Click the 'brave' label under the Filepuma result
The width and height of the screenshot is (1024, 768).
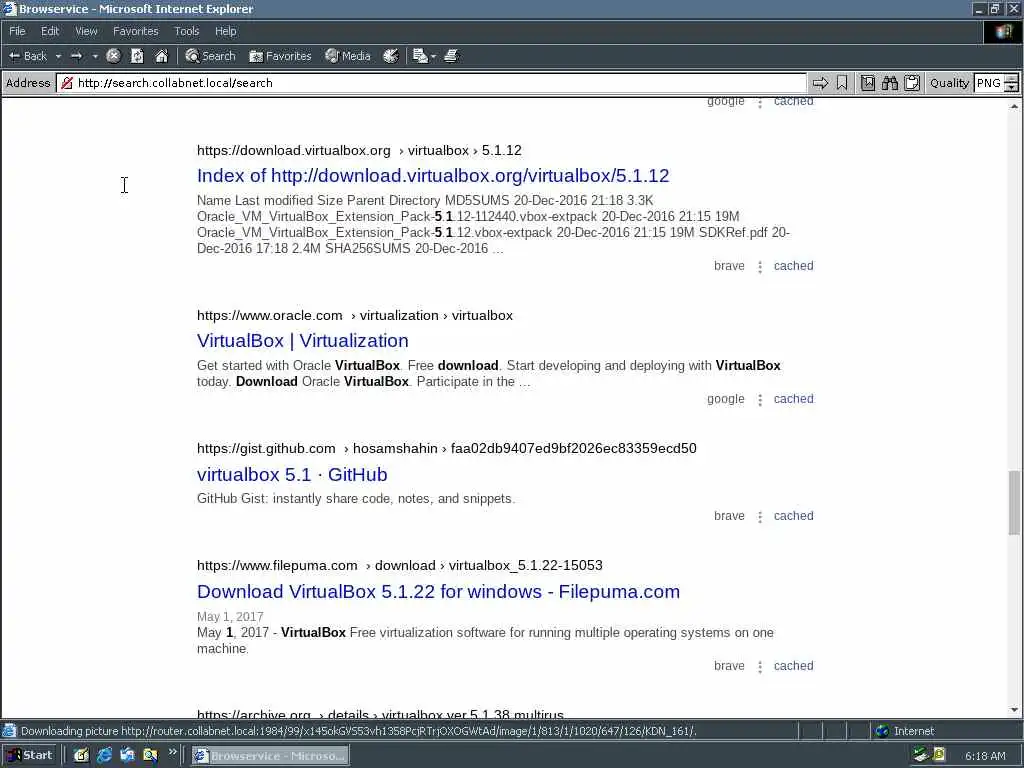729,666
